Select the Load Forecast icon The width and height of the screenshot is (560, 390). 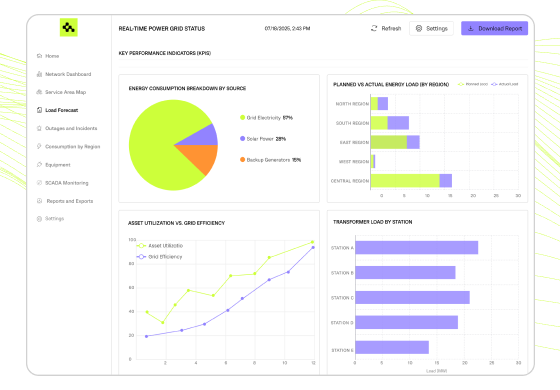click(39, 110)
